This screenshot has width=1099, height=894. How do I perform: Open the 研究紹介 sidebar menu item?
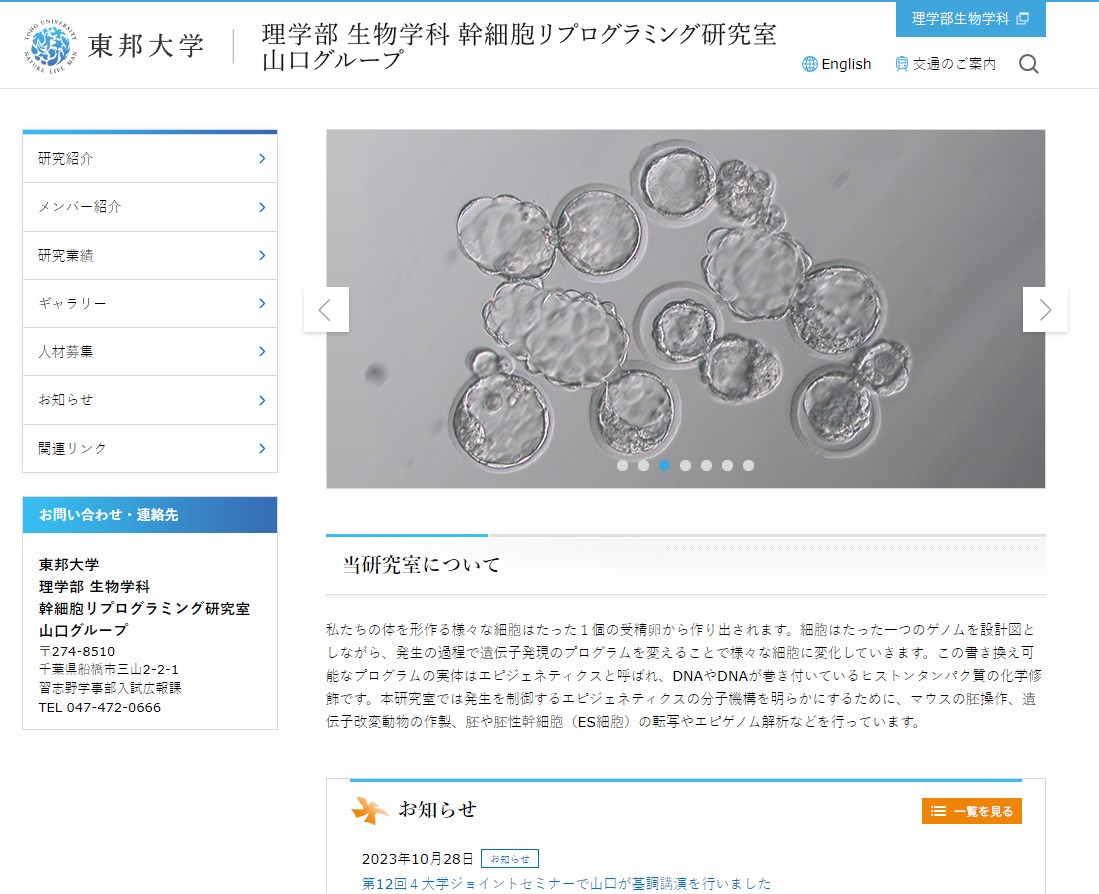(x=150, y=159)
